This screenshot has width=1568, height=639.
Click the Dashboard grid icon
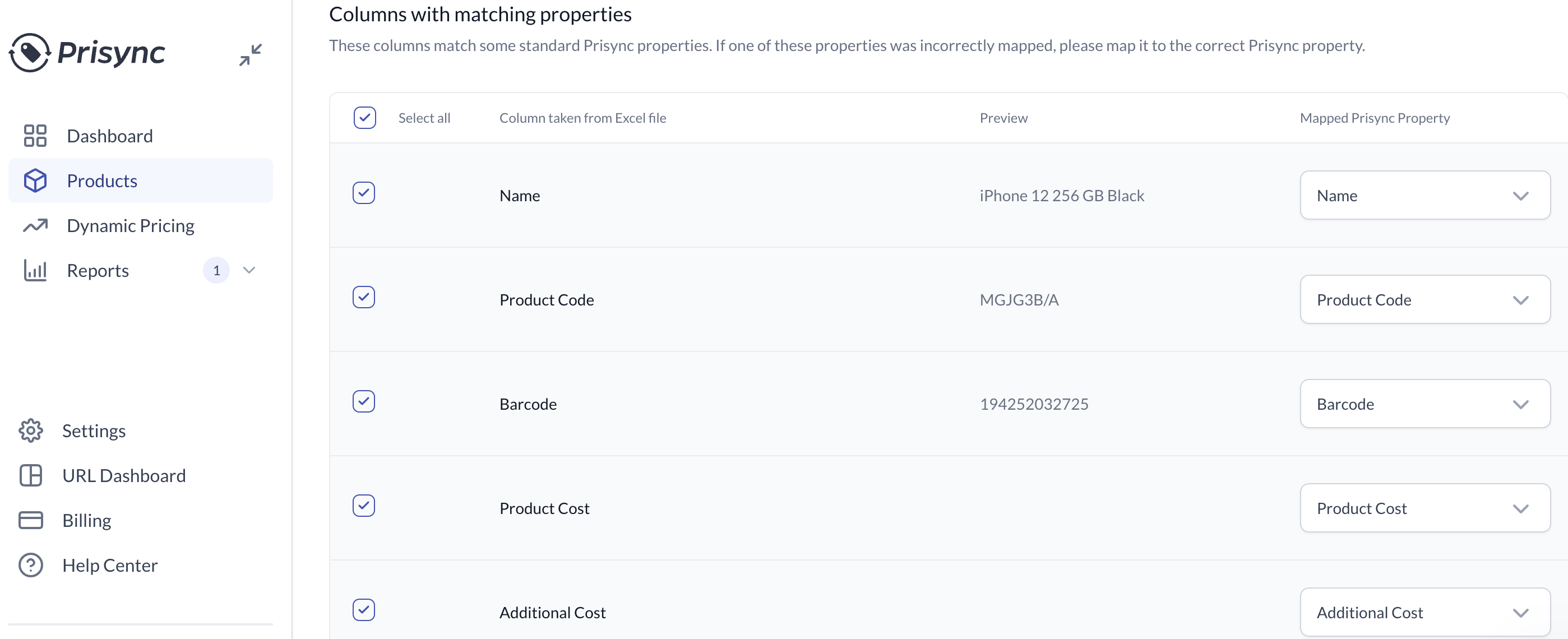[35, 136]
